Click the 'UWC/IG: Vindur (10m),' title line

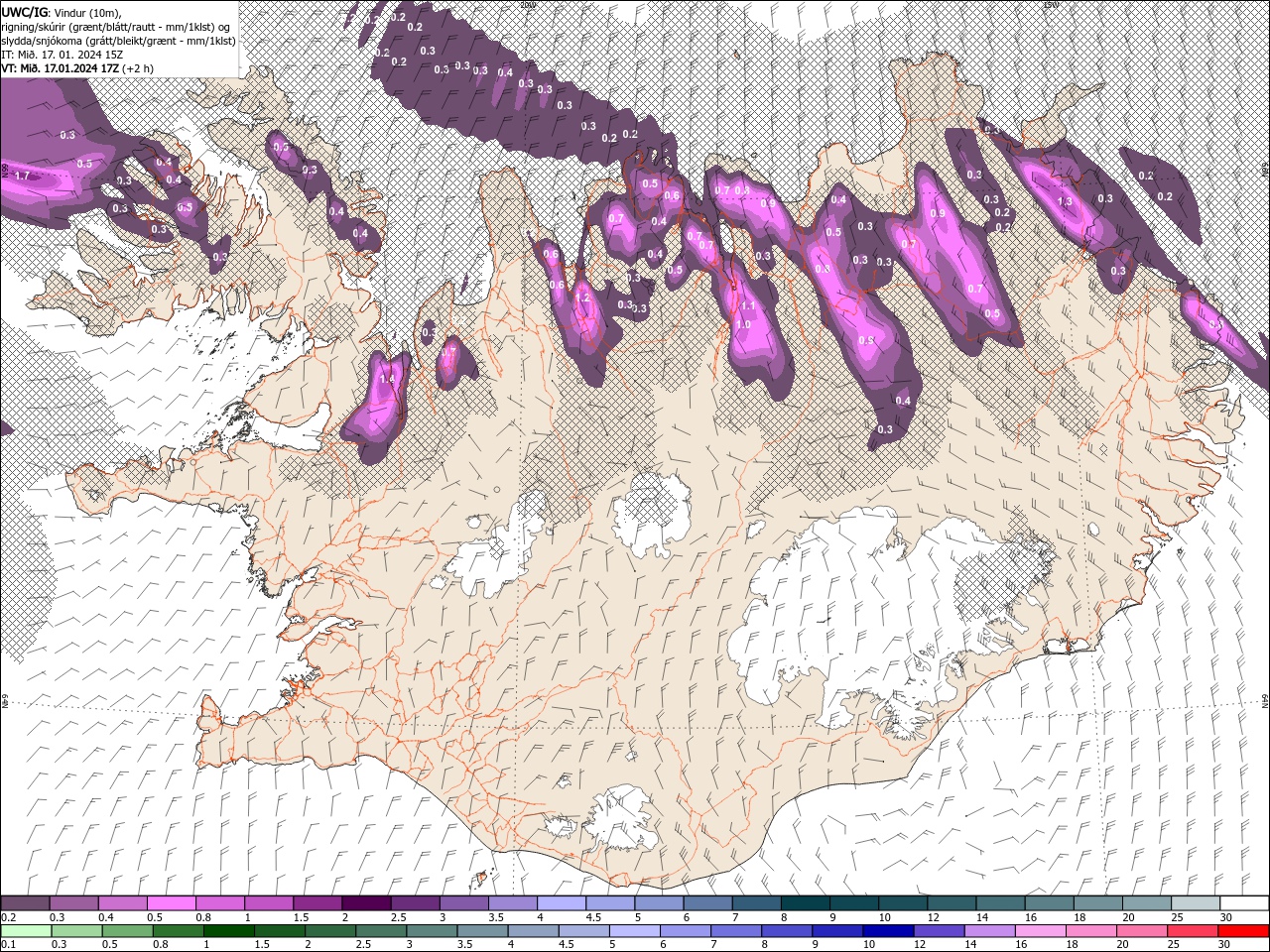click(x=60, y=11)
